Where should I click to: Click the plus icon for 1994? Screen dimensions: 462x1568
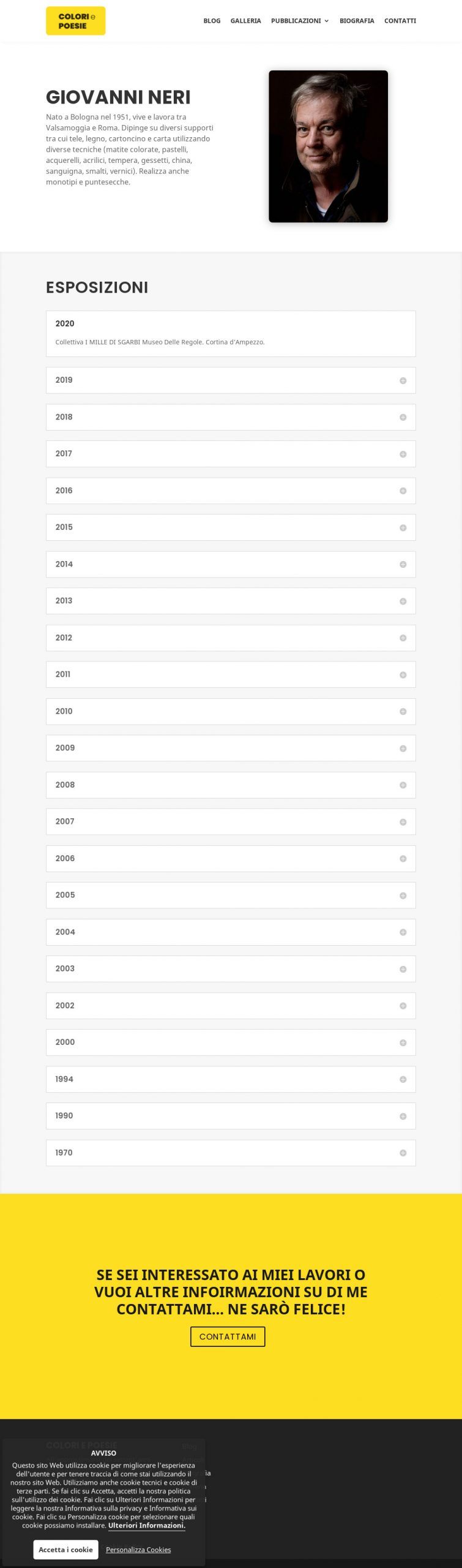click(x=403, y=1079)
